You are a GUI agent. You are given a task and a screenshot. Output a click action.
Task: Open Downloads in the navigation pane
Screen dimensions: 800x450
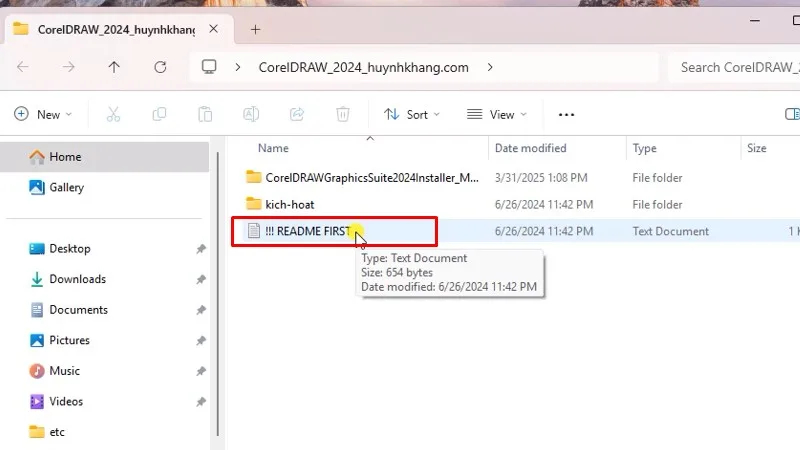(x=77, y=279)
